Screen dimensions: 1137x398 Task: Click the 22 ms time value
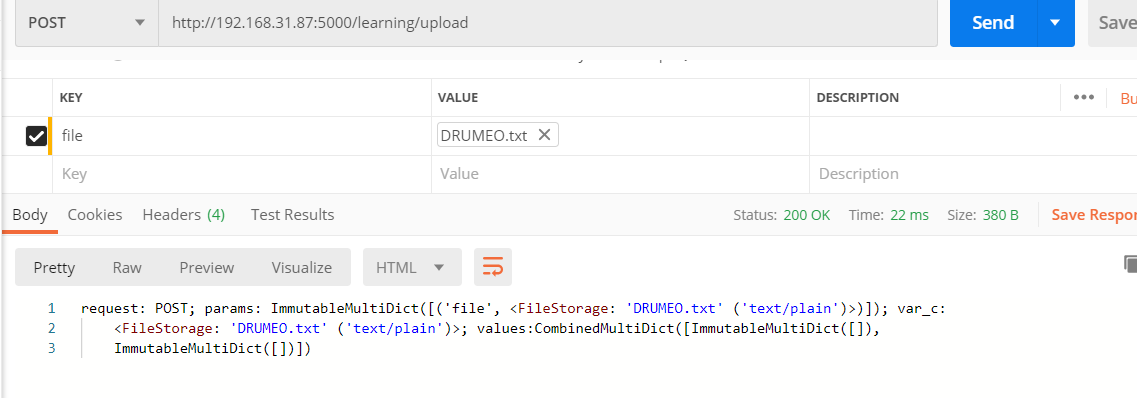[x=909, y=215]
